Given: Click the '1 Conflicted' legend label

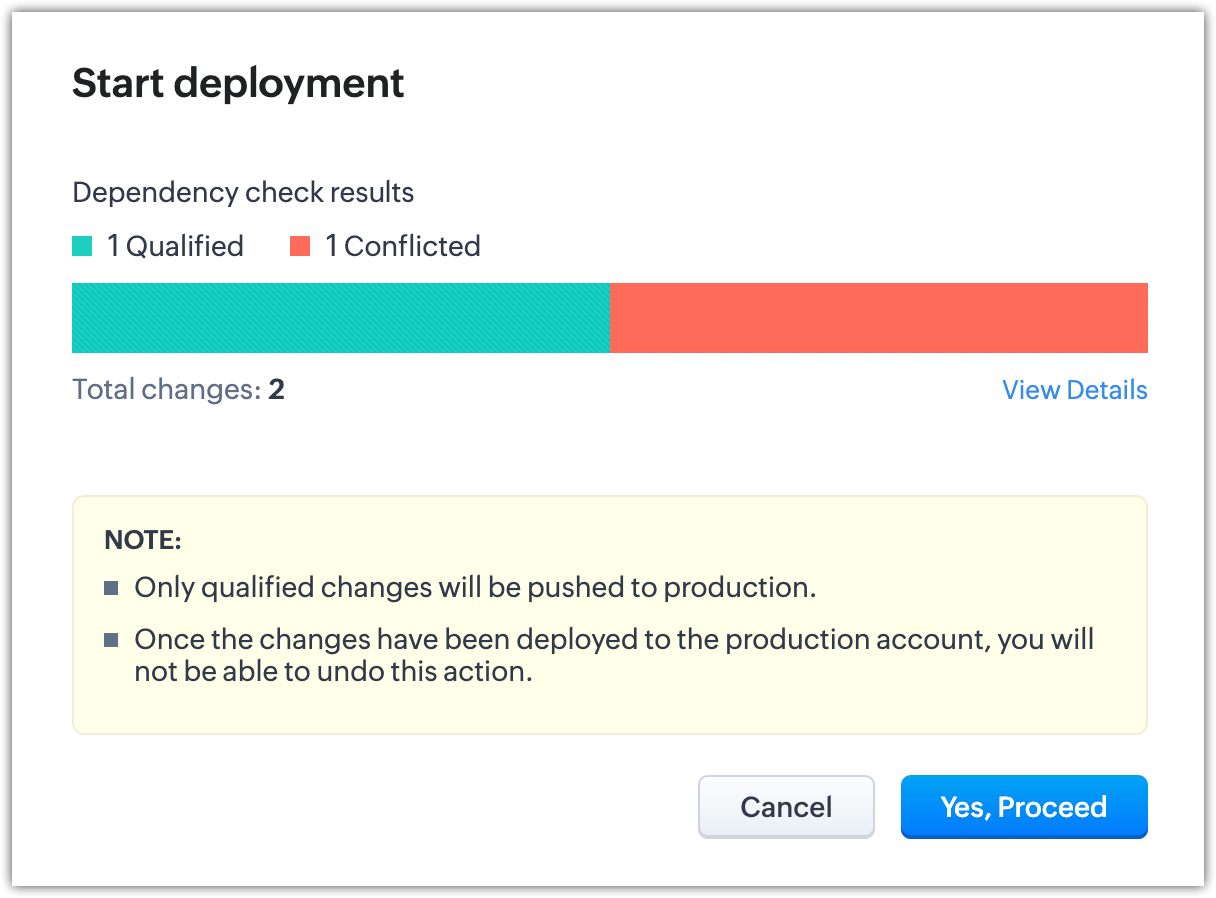Looking at the screenshot, I should (402, 246).
